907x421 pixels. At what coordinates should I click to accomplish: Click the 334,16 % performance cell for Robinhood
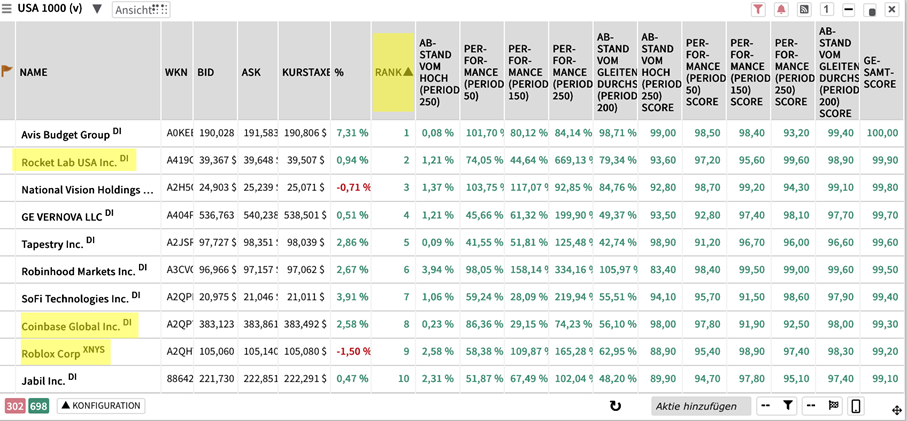pos(572,270)
